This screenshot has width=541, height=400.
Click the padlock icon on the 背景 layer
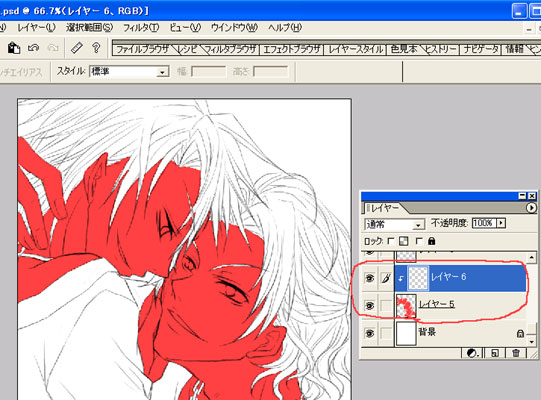point(520,333)
